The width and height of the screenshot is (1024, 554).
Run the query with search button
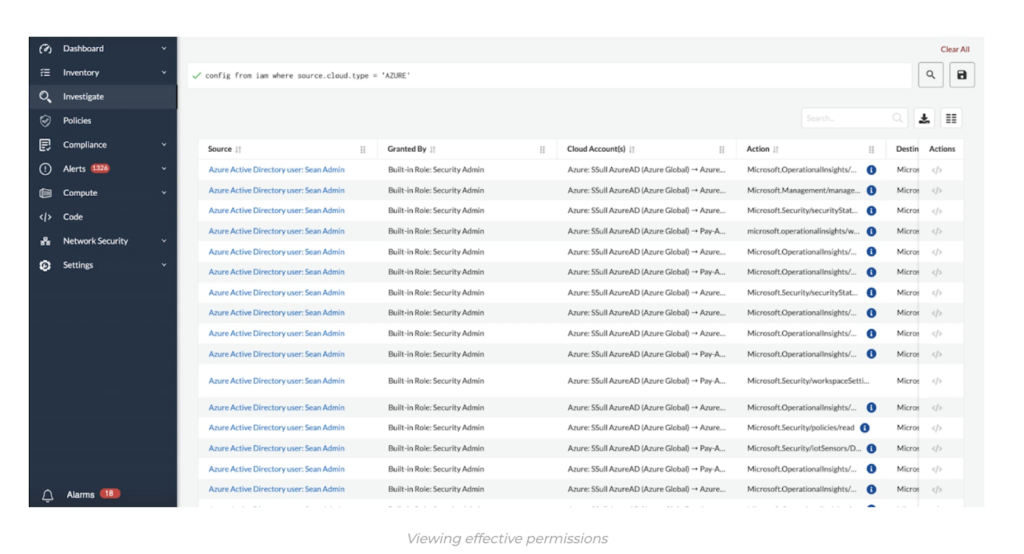pyautogui.click(x=931, y=75)
